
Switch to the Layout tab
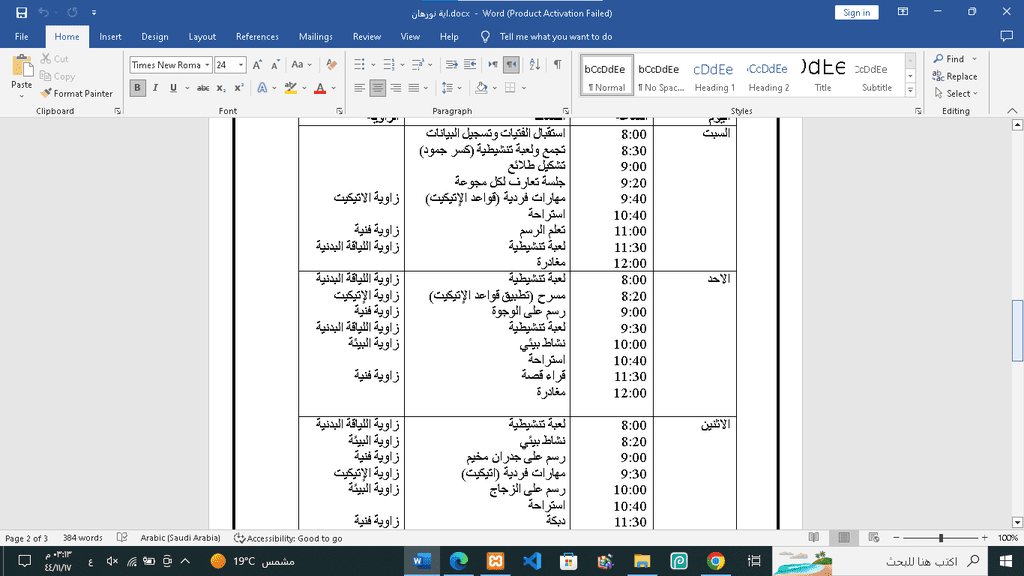(202, 37)
